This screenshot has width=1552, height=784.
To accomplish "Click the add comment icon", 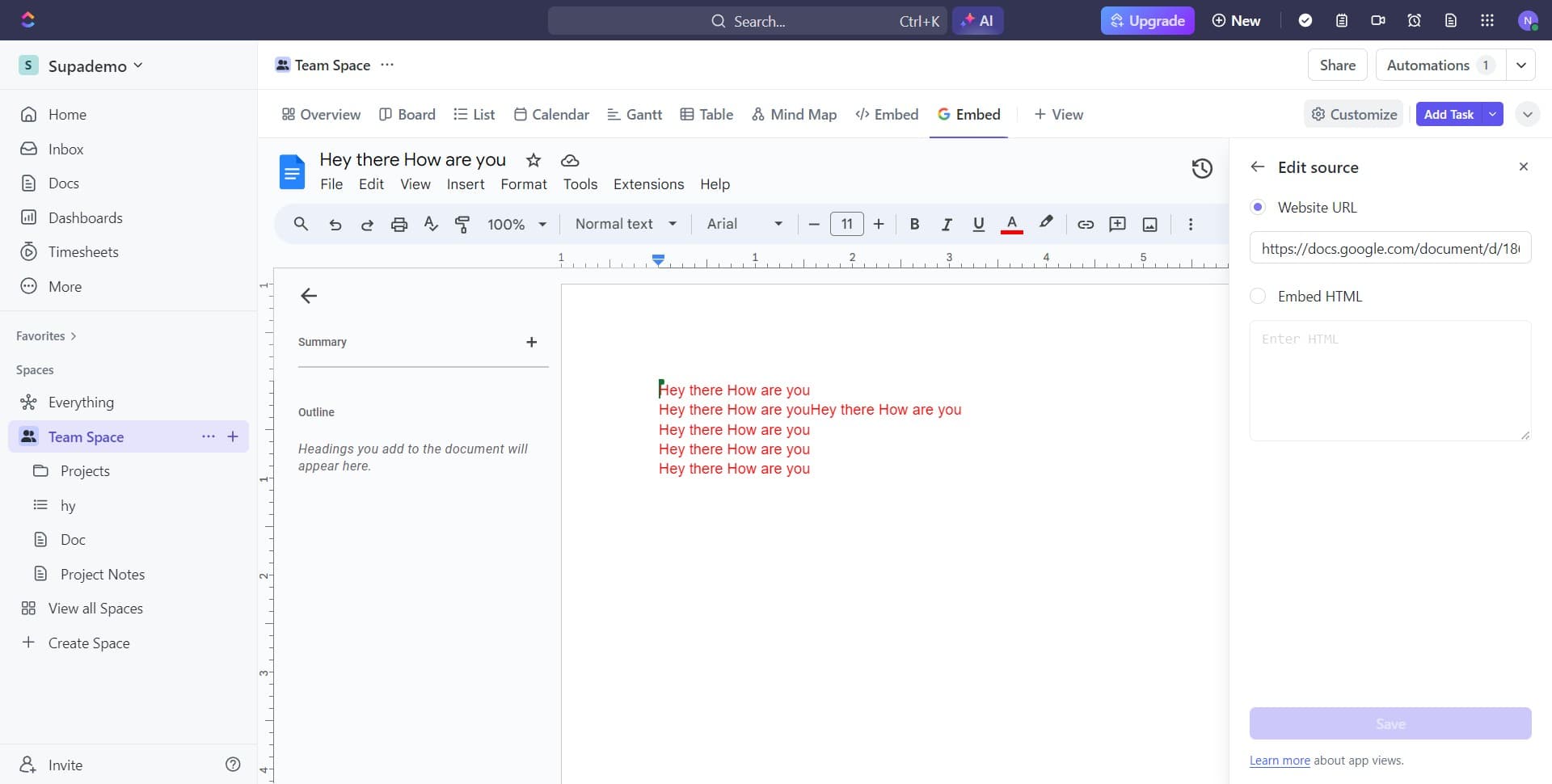I will 1117,225.
